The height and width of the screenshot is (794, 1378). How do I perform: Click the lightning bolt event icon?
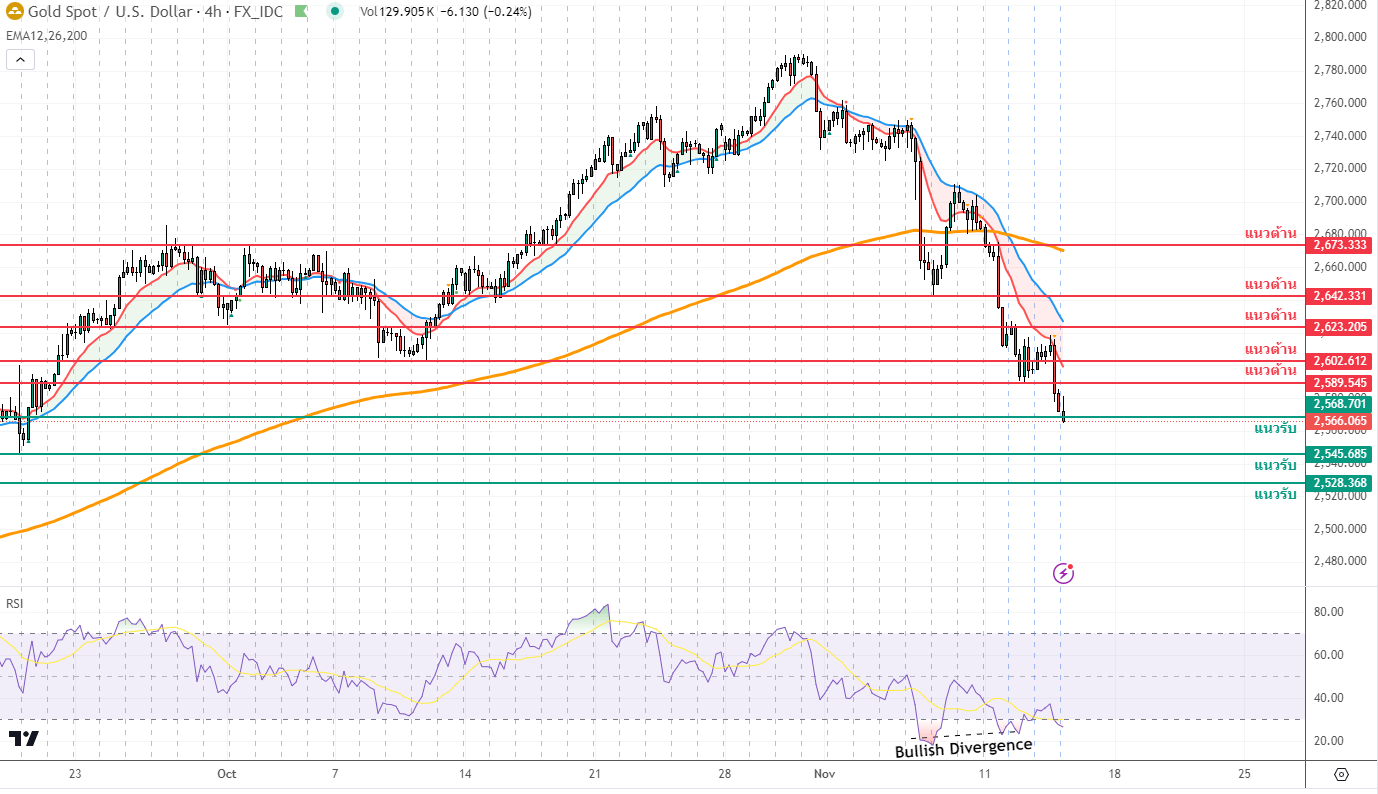(x=1064, y=573)
